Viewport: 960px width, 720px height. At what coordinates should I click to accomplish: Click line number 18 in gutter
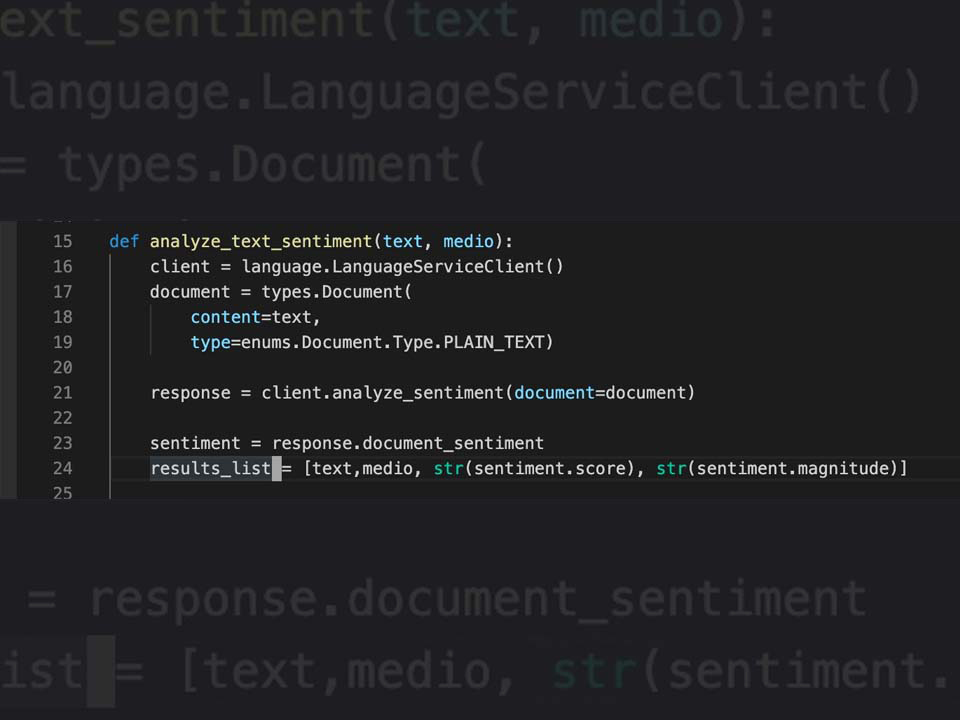pyautogui.click(x=62, y=317)
